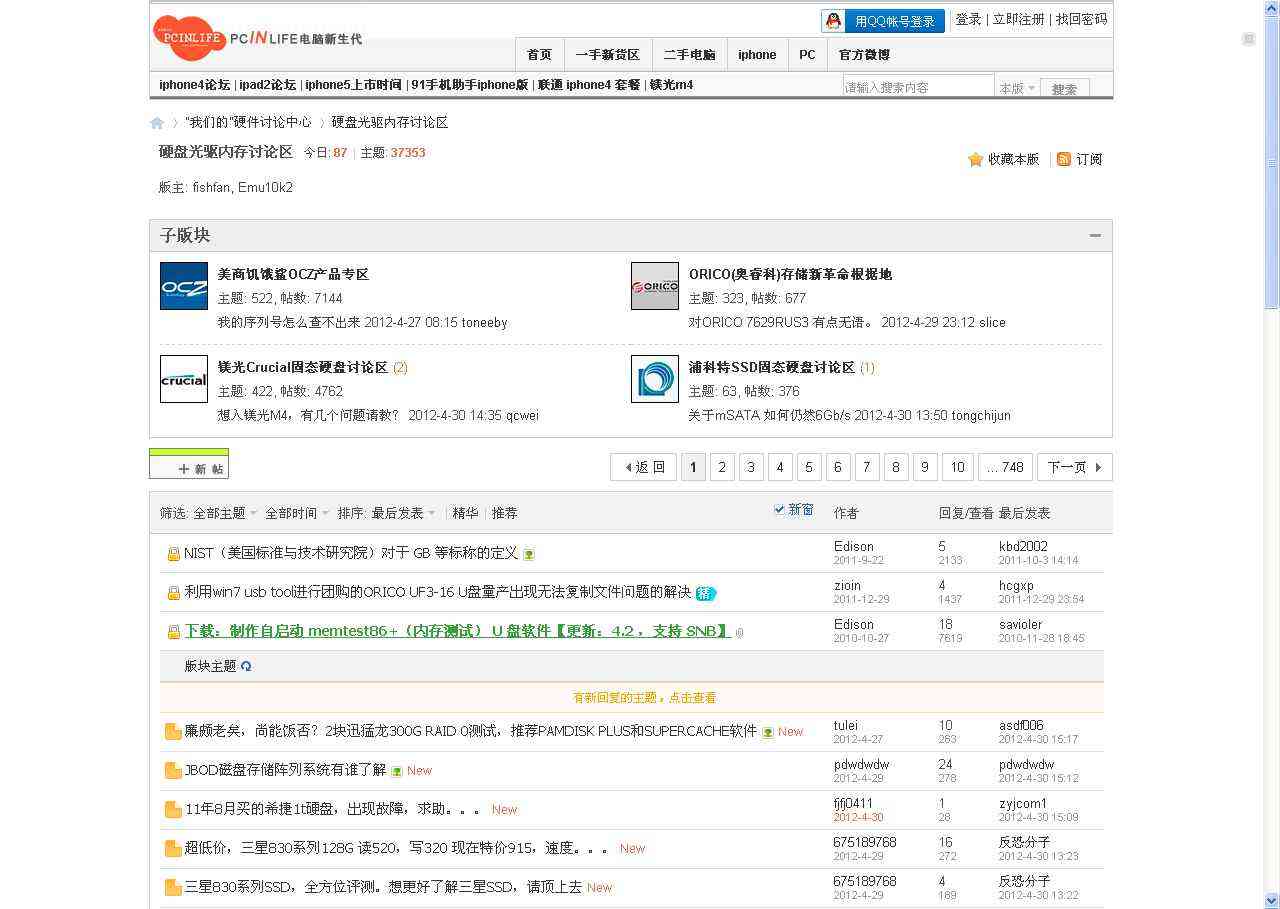Click the lock icon of NIST thread
The image size is (1280, 909).
[x=173, y=554]
